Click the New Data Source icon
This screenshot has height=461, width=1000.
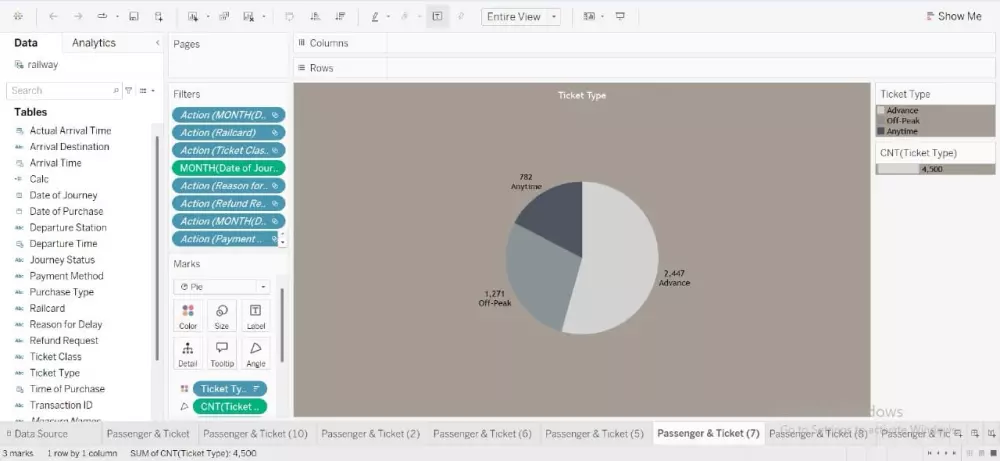click(x=159, y=17)
